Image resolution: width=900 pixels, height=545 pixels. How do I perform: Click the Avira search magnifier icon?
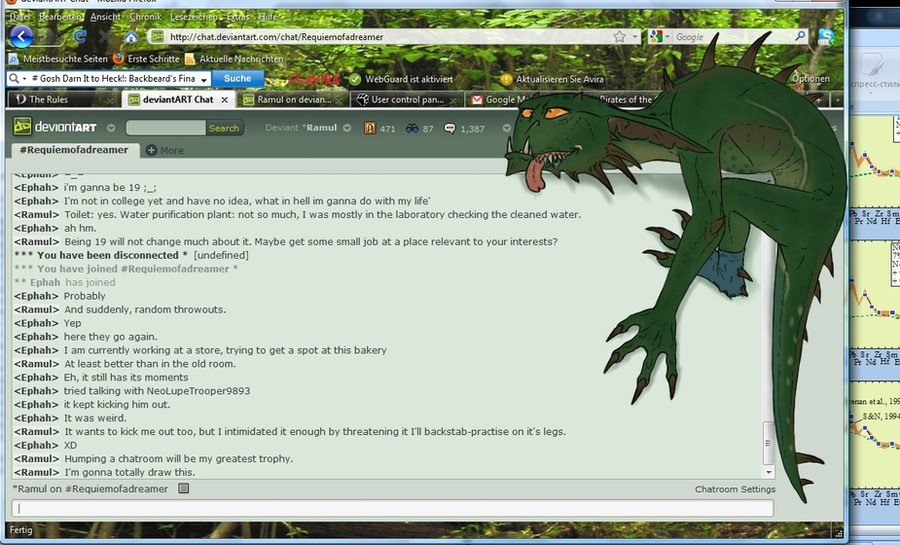[14, 78]
